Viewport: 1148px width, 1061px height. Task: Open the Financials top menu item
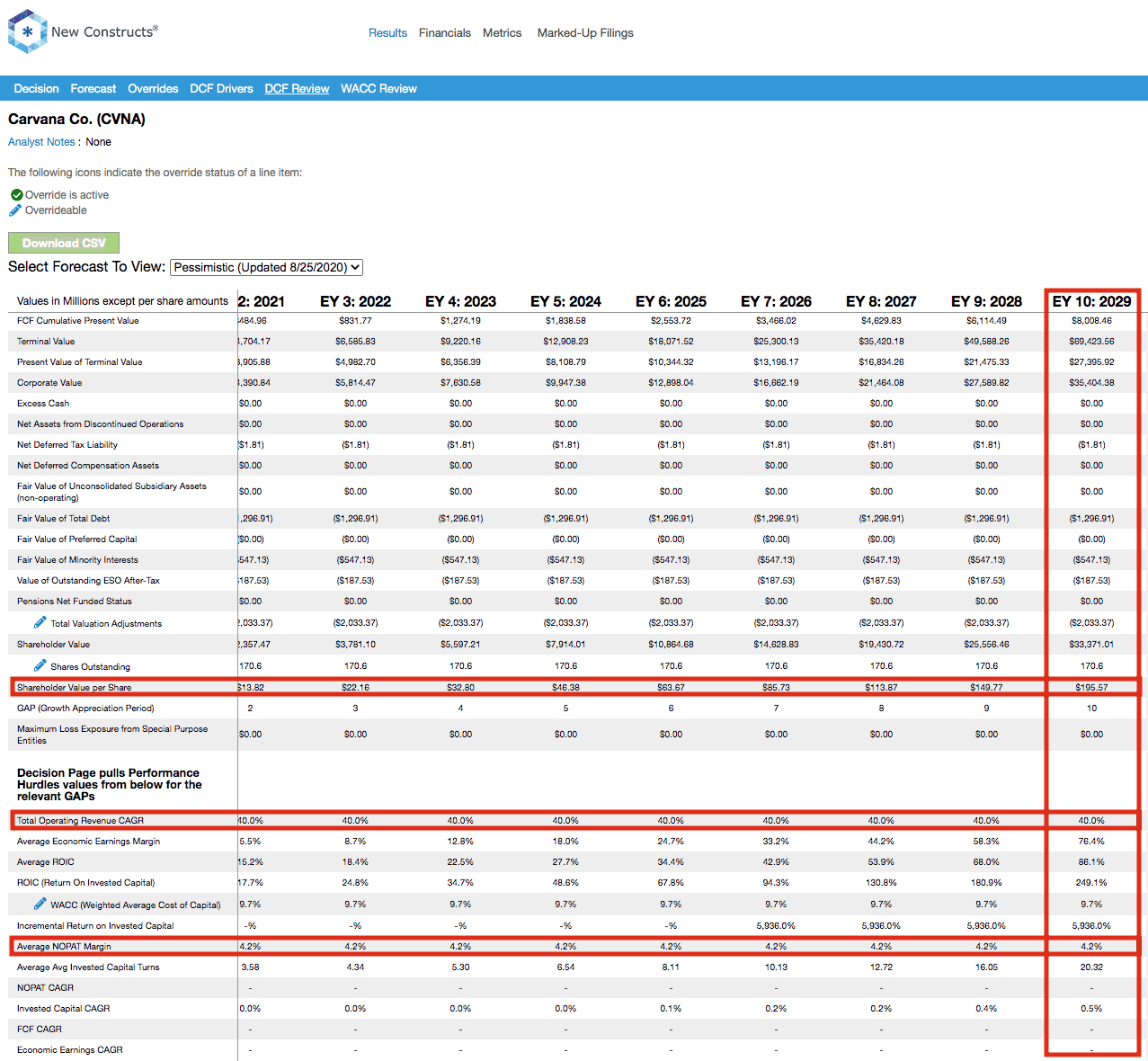[x=445, y=32]
